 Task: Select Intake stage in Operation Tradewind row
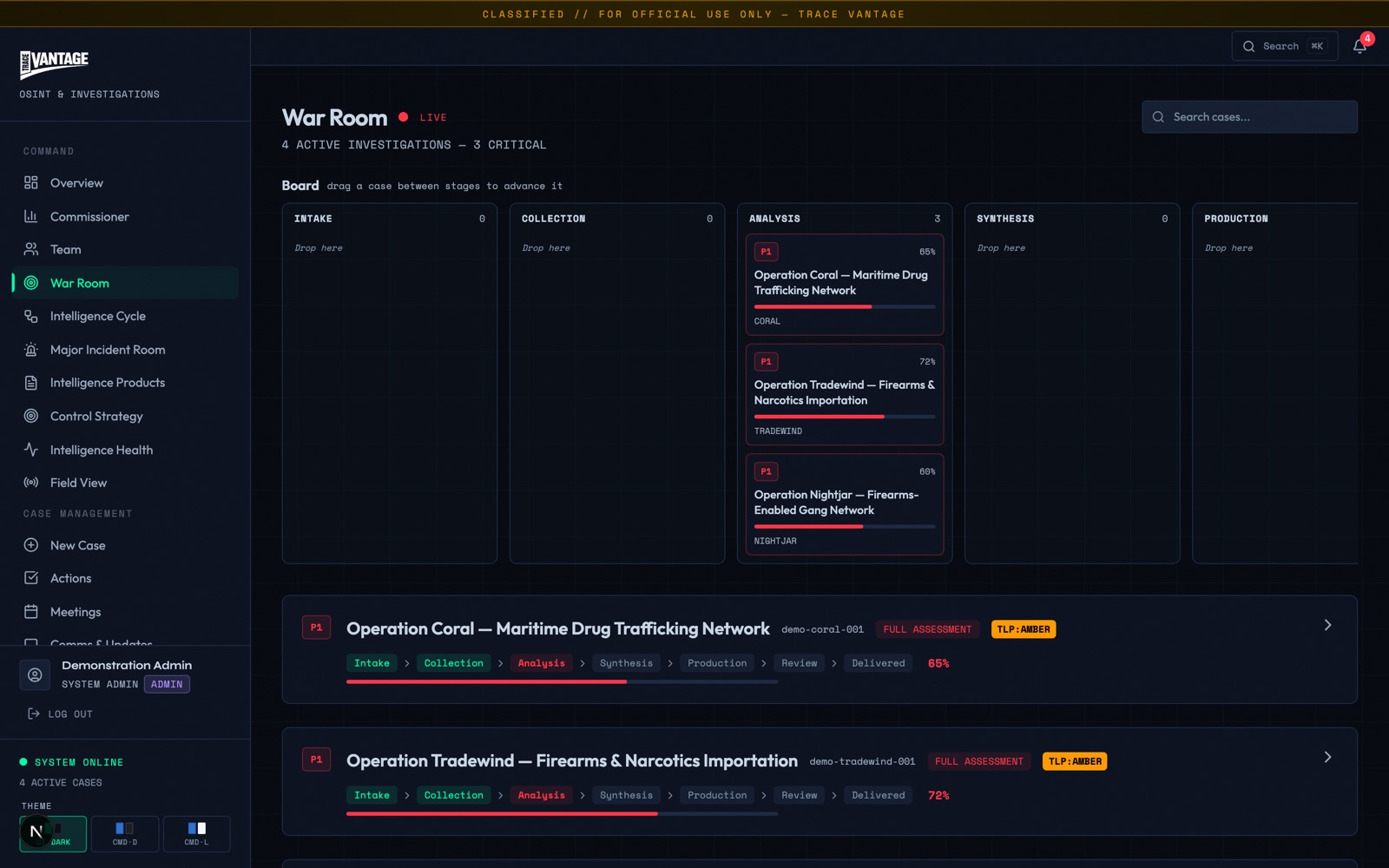(x=372, y=795)
